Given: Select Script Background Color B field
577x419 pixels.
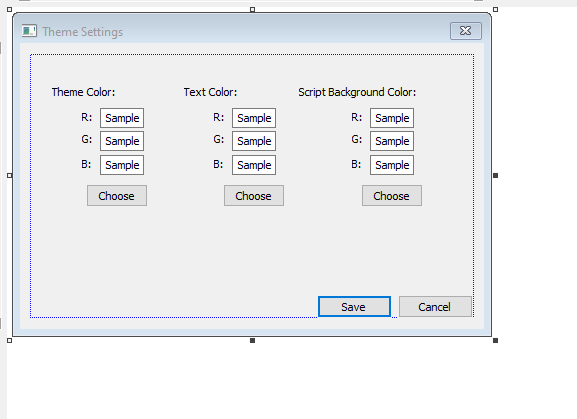Looking at the screenshot, I should [x=392, y=165].
